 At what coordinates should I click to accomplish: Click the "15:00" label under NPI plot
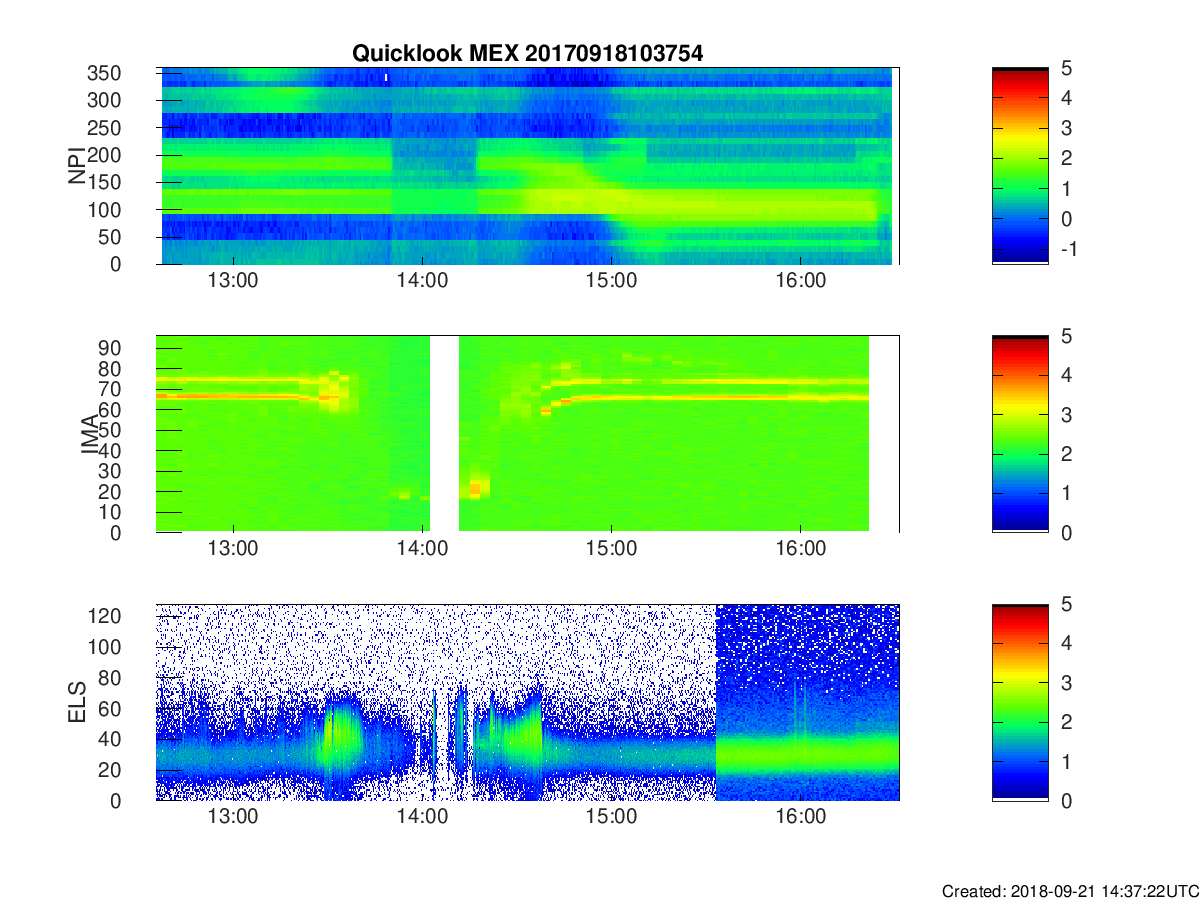point(611,282)
